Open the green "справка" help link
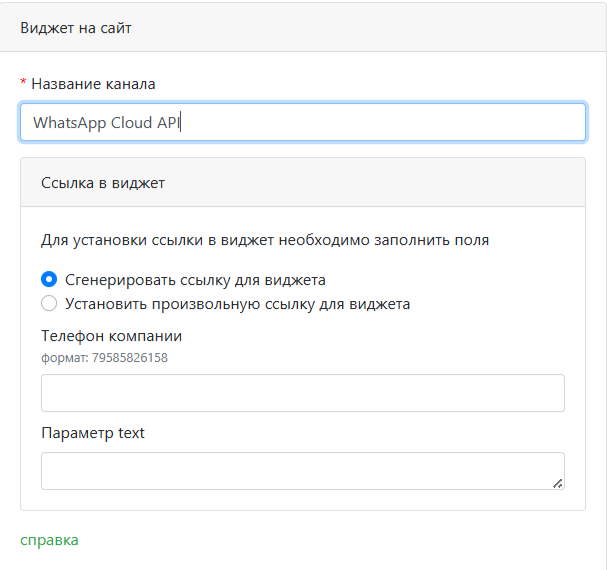 49,540
